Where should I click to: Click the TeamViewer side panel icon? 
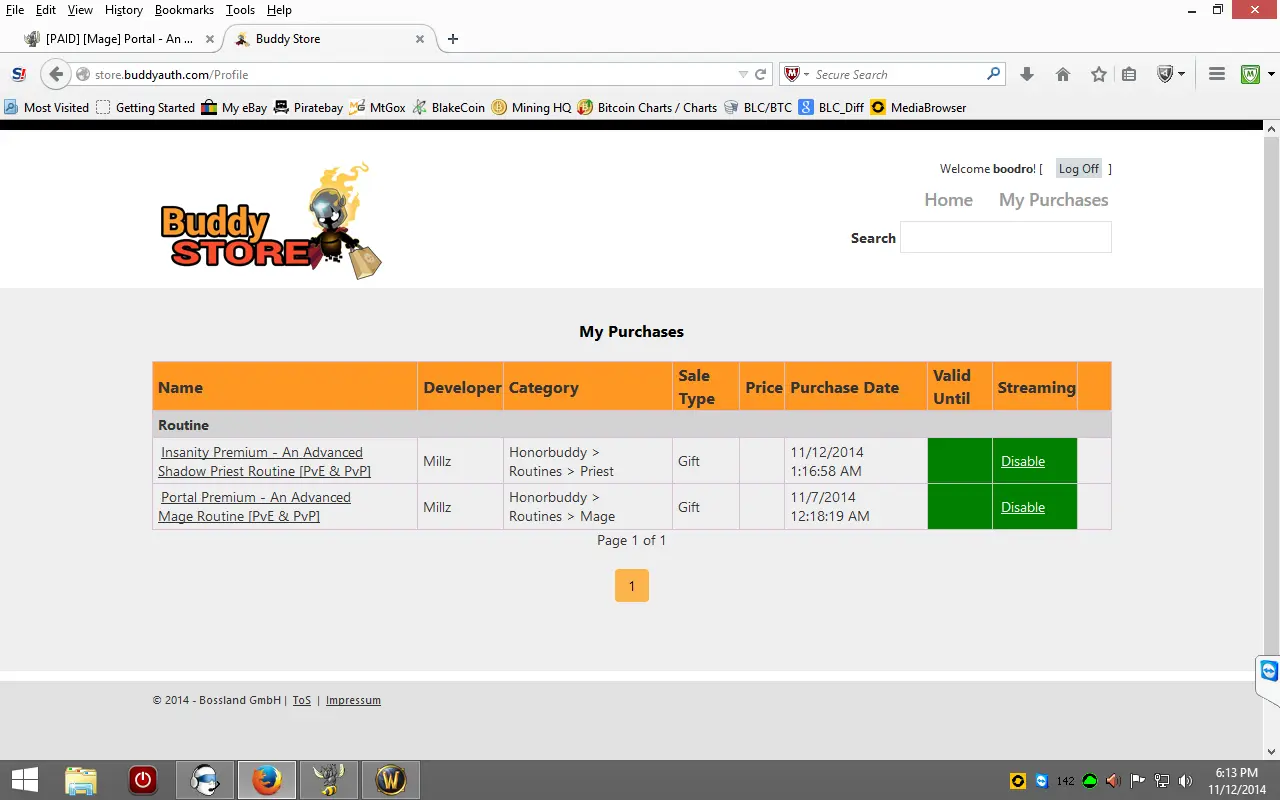(x=1269, y=670)
